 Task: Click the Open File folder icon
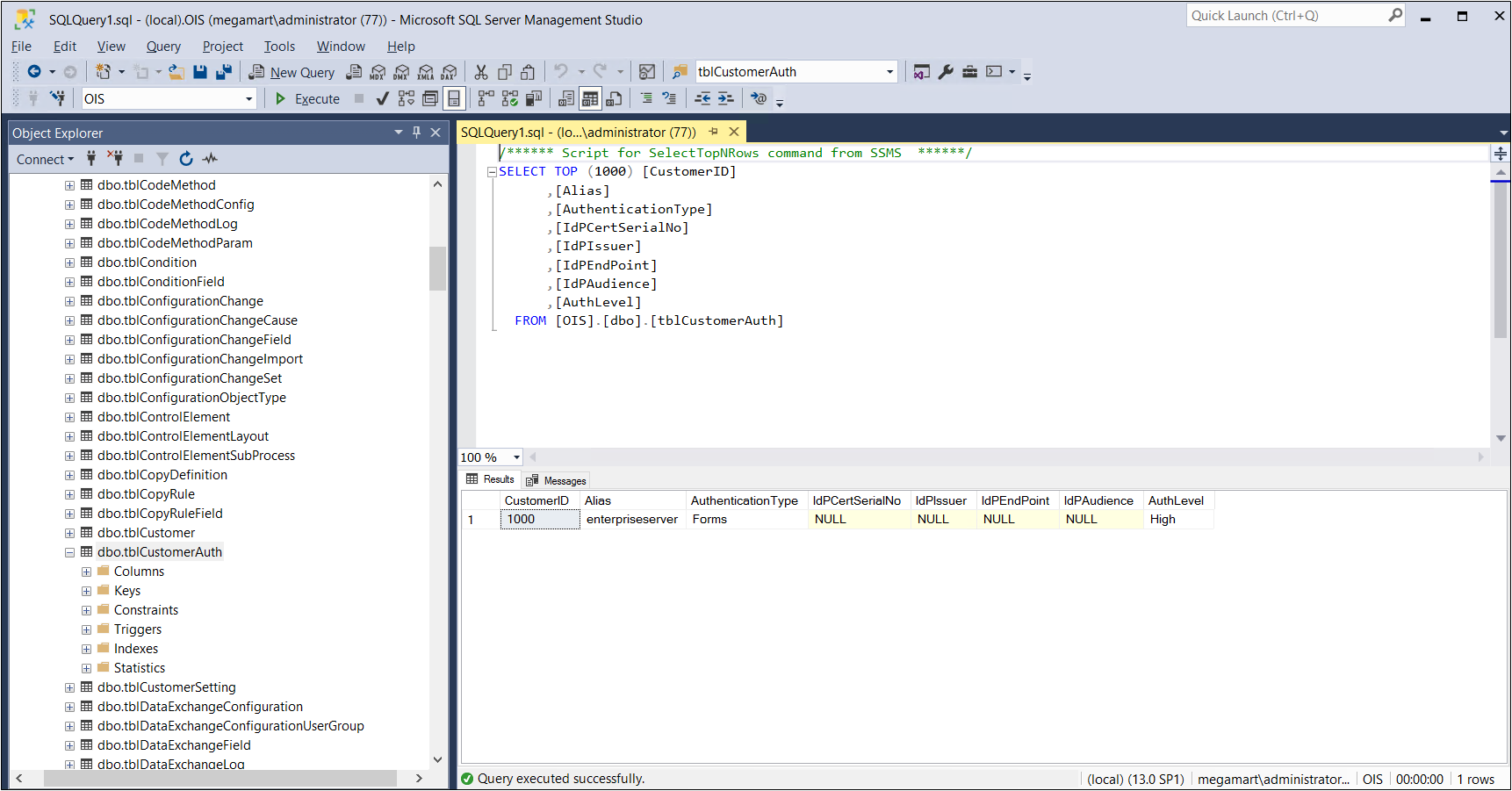tap(176, 72)
